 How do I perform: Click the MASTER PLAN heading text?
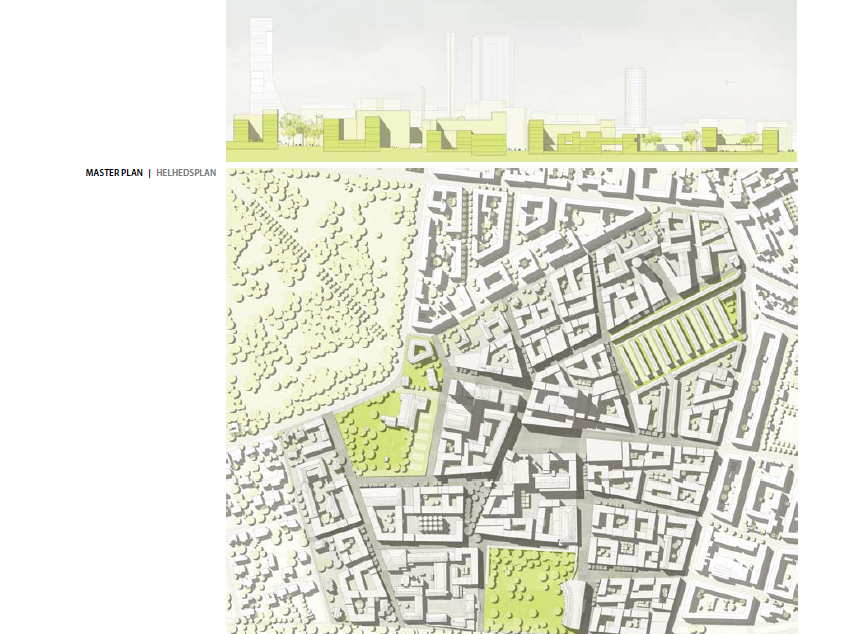[x=115, y=173]
